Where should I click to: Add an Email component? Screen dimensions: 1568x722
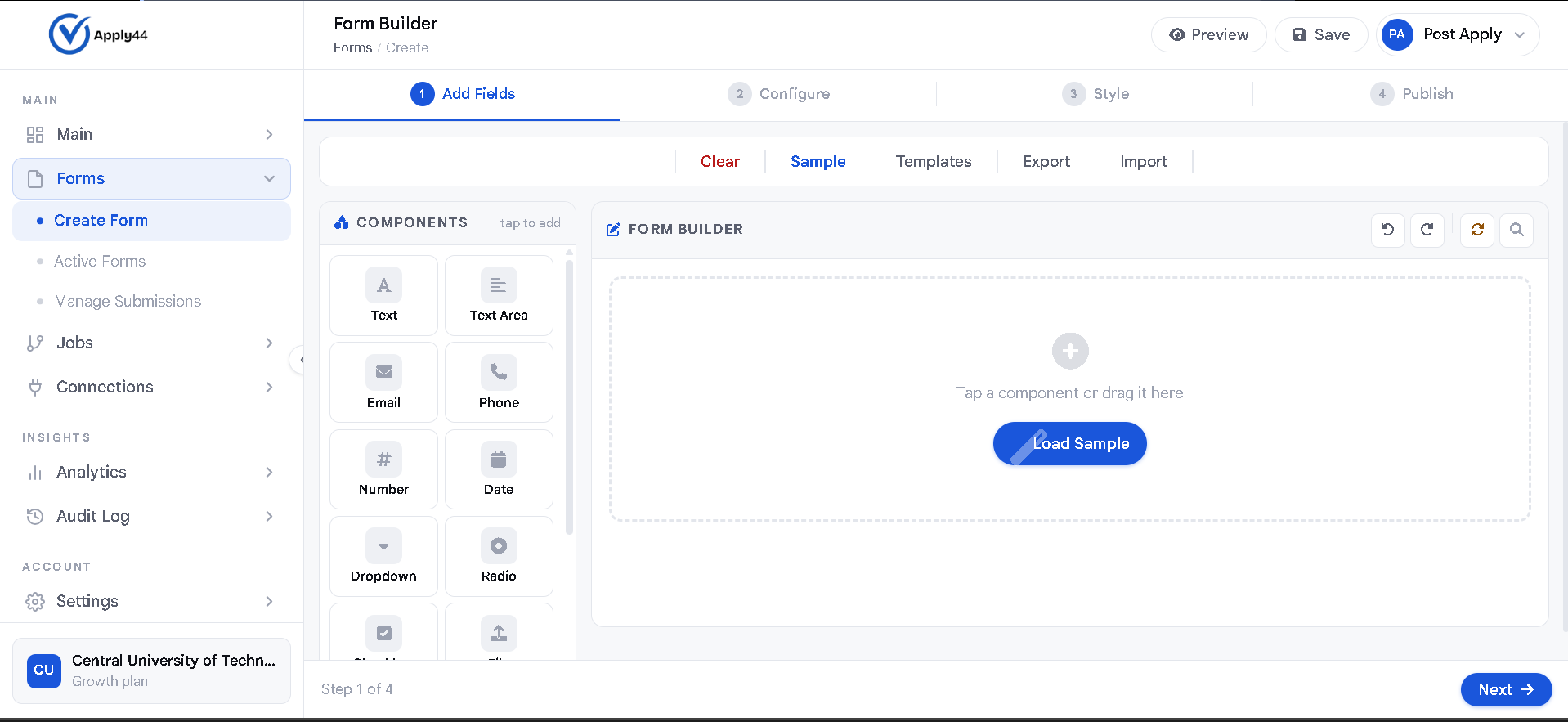point(383,383)
